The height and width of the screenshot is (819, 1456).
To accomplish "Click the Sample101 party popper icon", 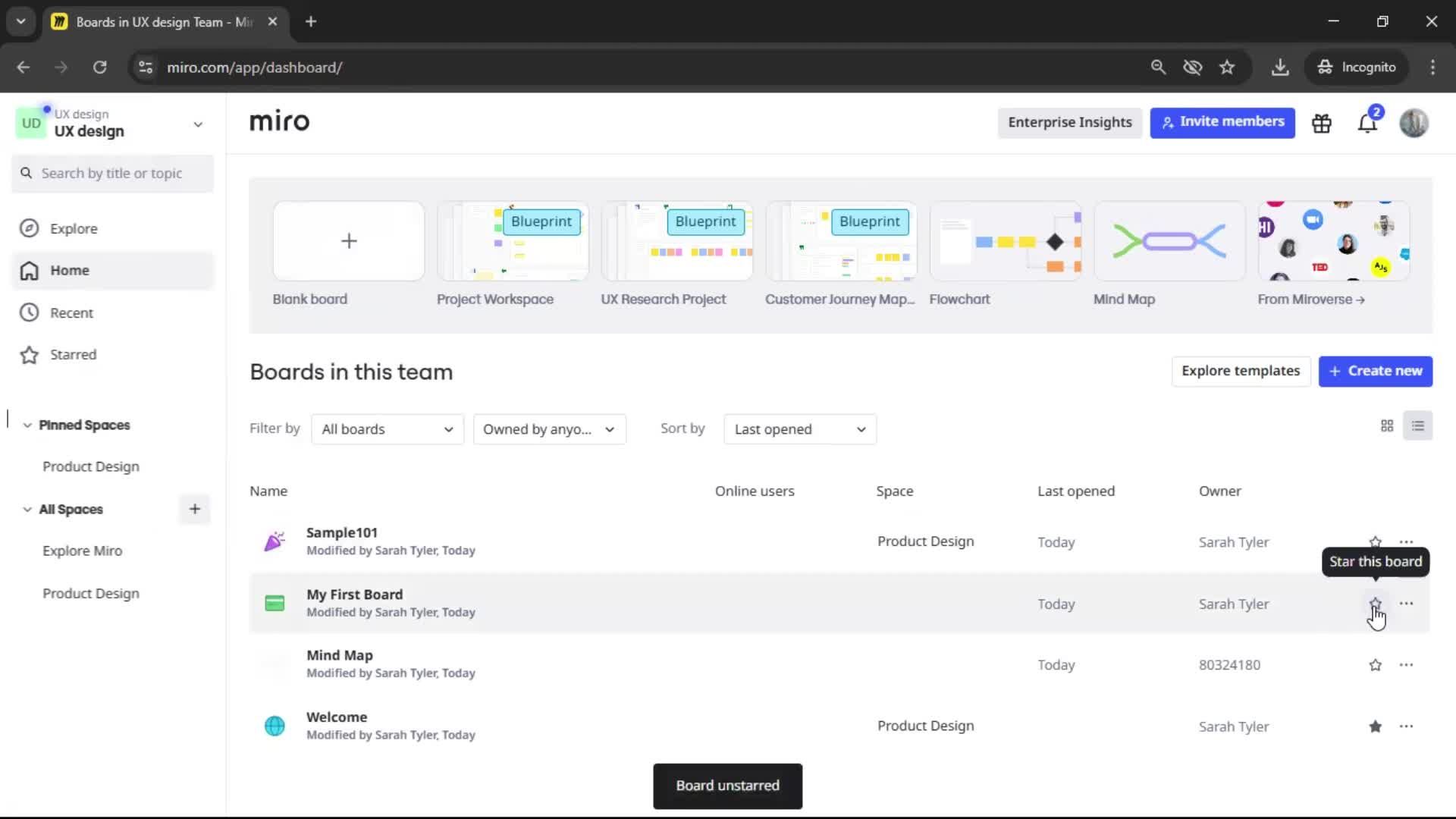I will tap(275, 541).
